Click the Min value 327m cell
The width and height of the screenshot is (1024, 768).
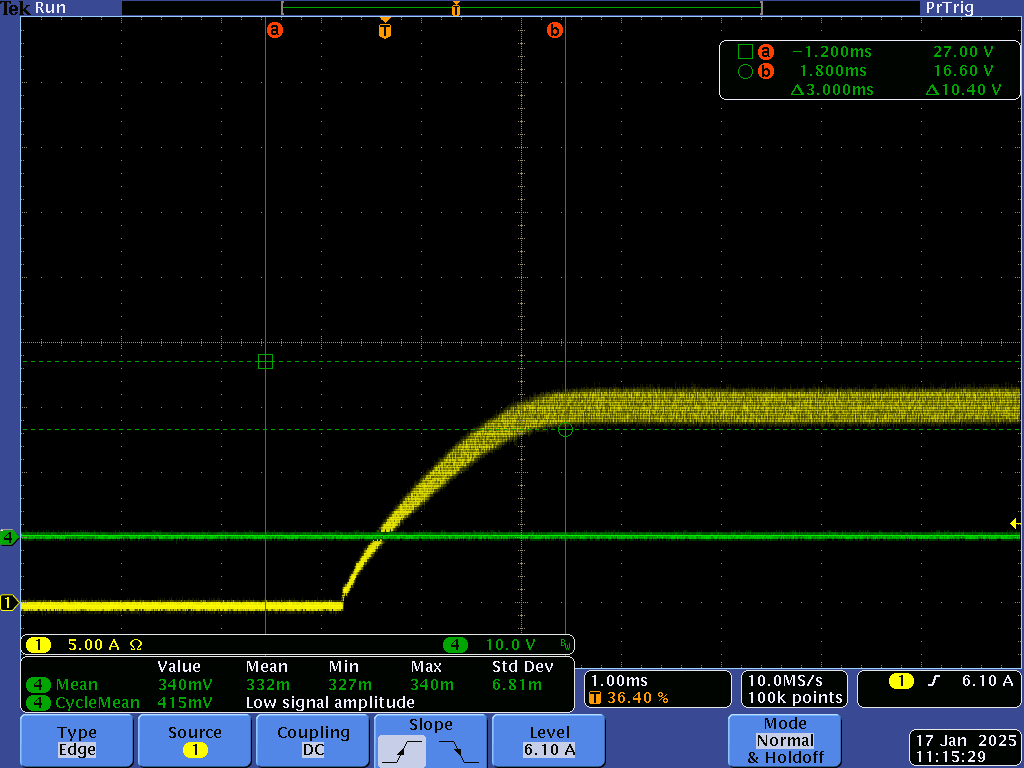[350, 684]
